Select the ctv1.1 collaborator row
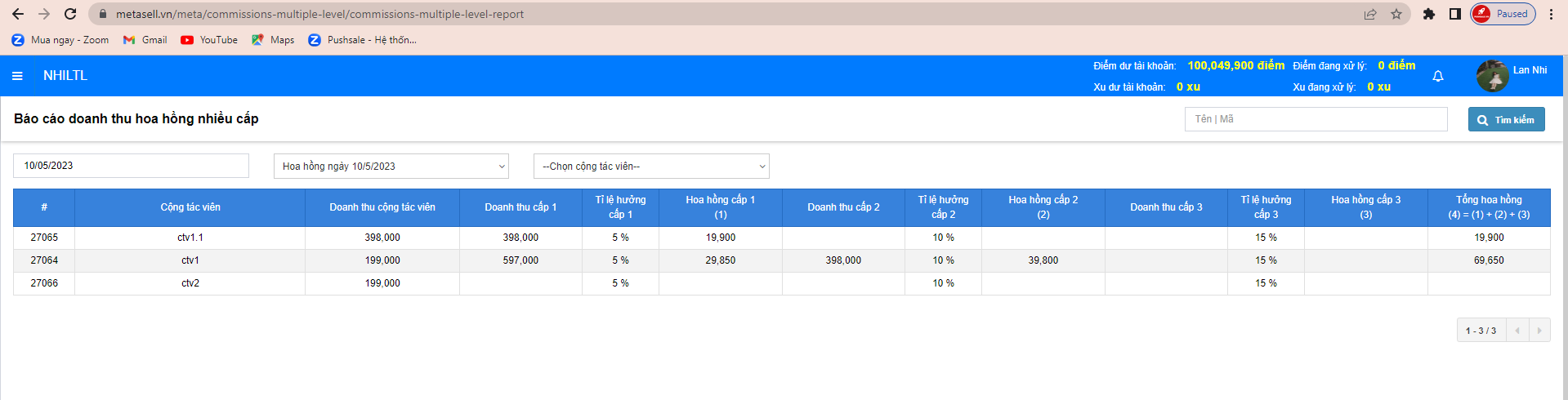 click(x=190, y=238)
